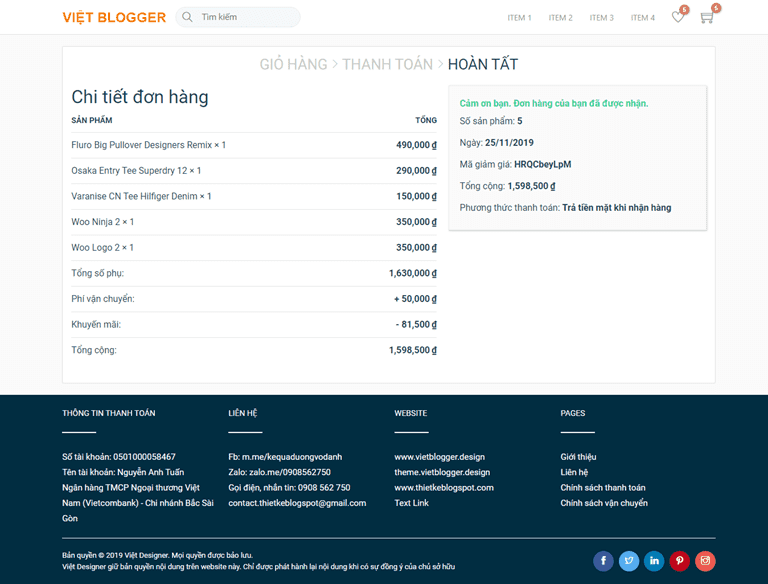Click the footer Text Link

tap(411, 503)
